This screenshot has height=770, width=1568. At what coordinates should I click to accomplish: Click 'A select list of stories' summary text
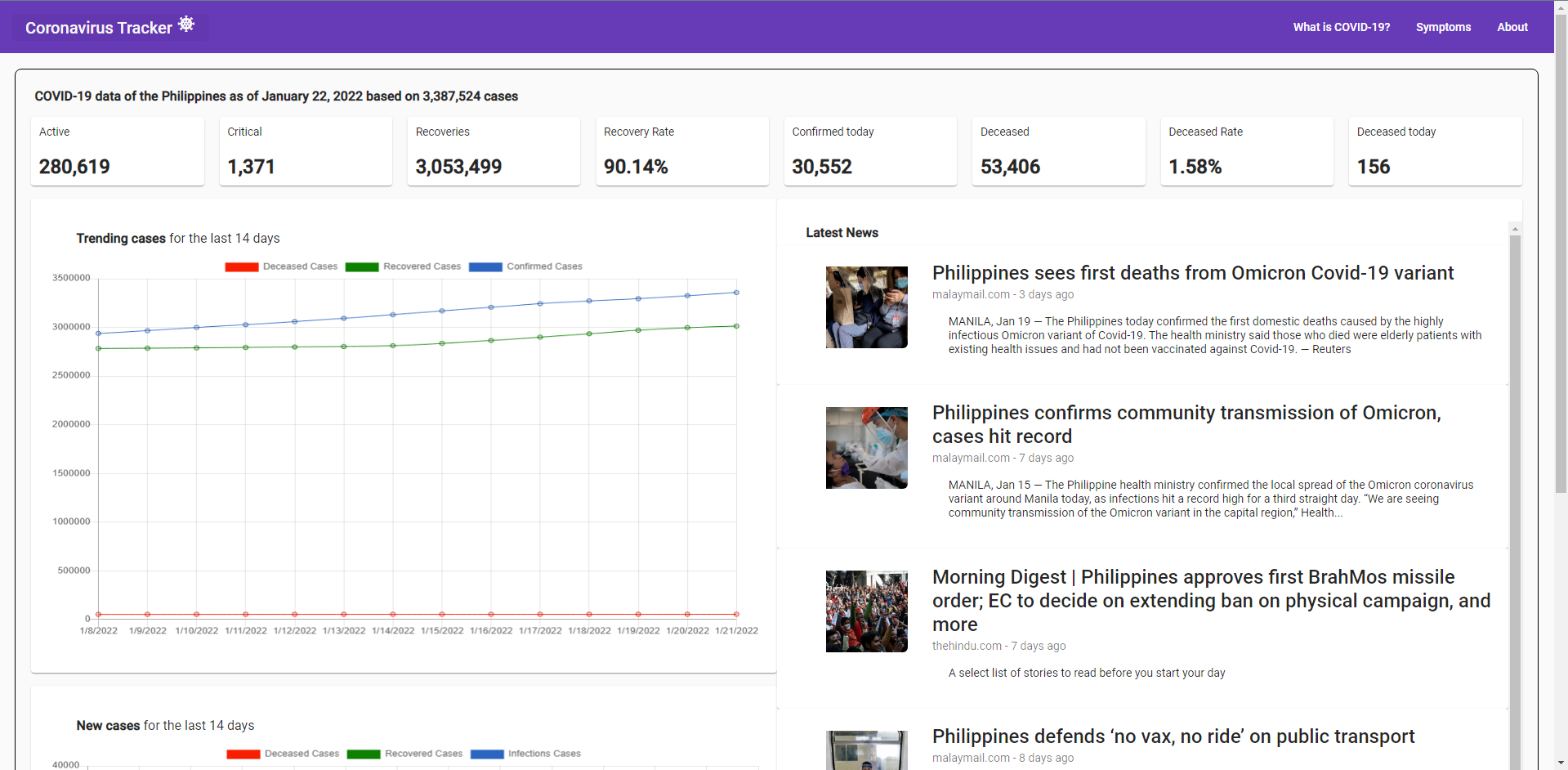pos(1087,673)
